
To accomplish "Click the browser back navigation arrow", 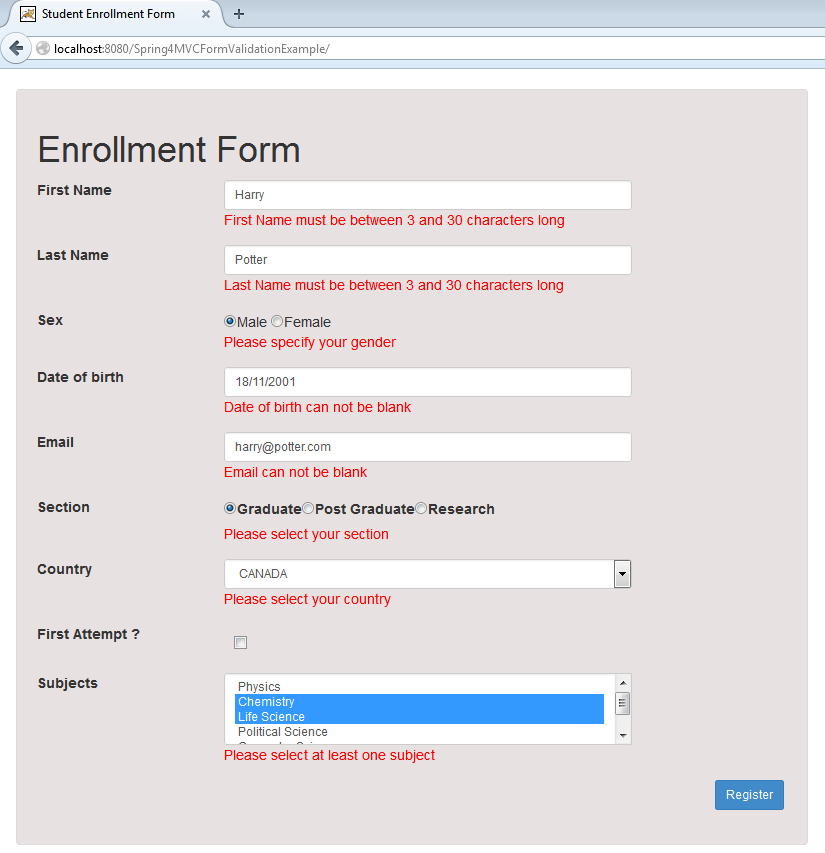I will (x=15, y=47).
